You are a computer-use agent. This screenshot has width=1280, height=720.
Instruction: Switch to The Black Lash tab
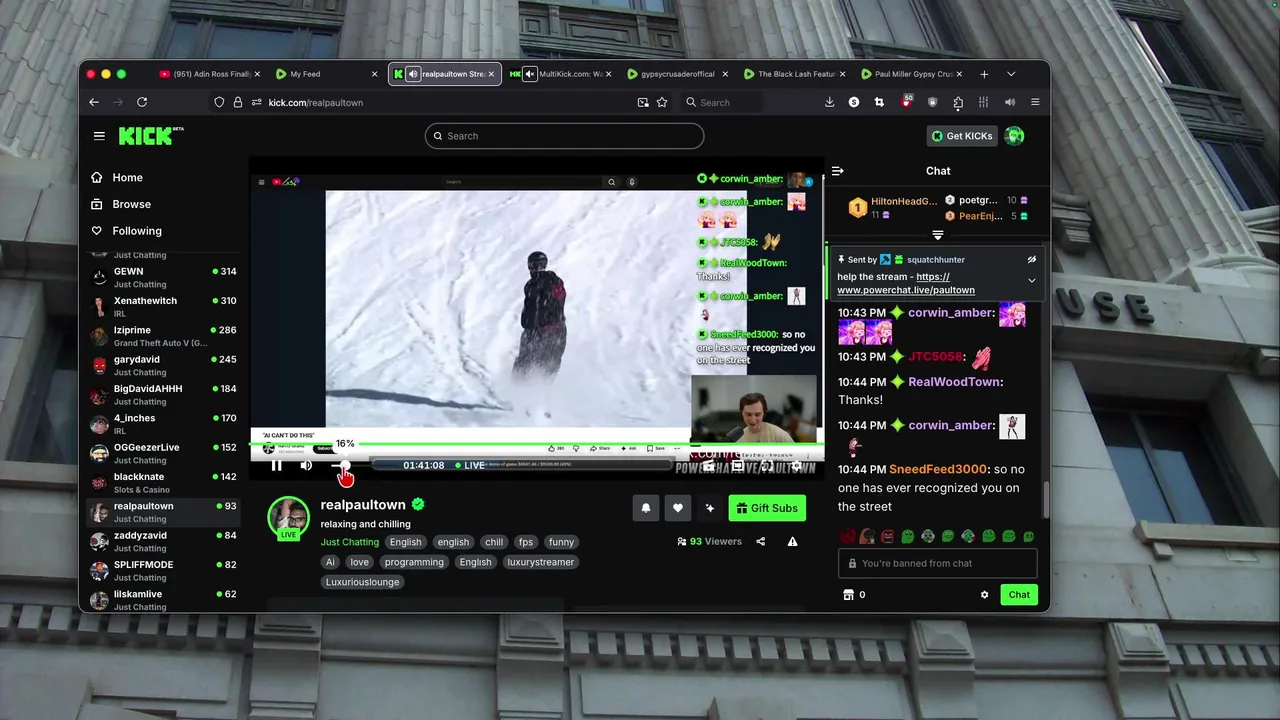pyautogui.click(x=795, y=74)
